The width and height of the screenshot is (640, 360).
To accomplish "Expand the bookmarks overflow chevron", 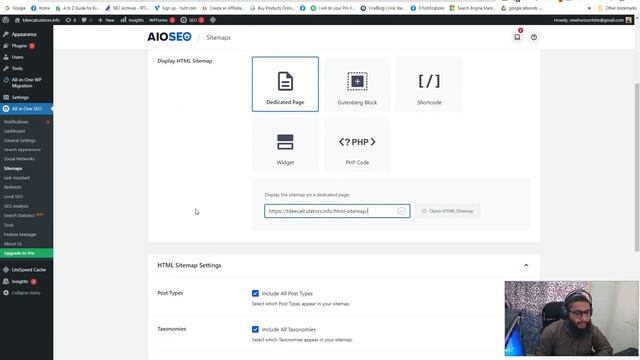I will tap(589, 8).
